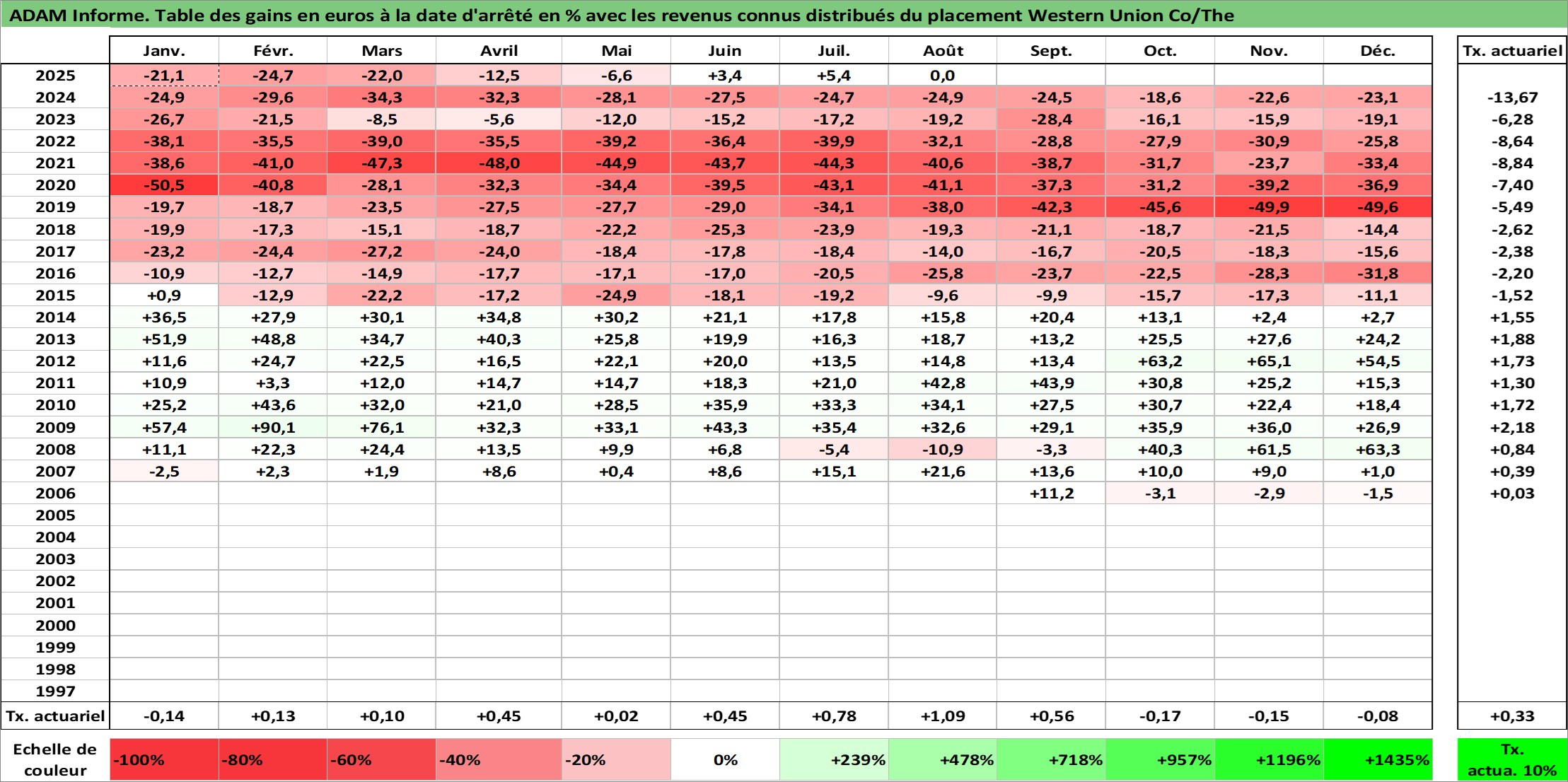Click the -0,14 actuarial rate under Janv.

coord(164,716)
